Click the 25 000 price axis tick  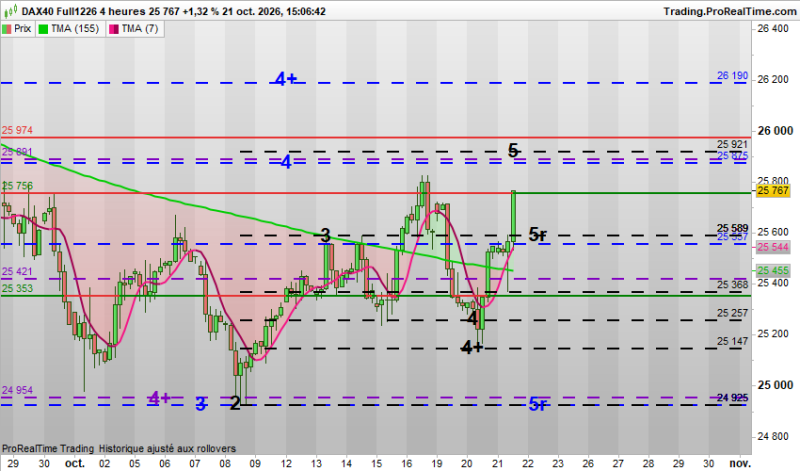click(776, 385)
